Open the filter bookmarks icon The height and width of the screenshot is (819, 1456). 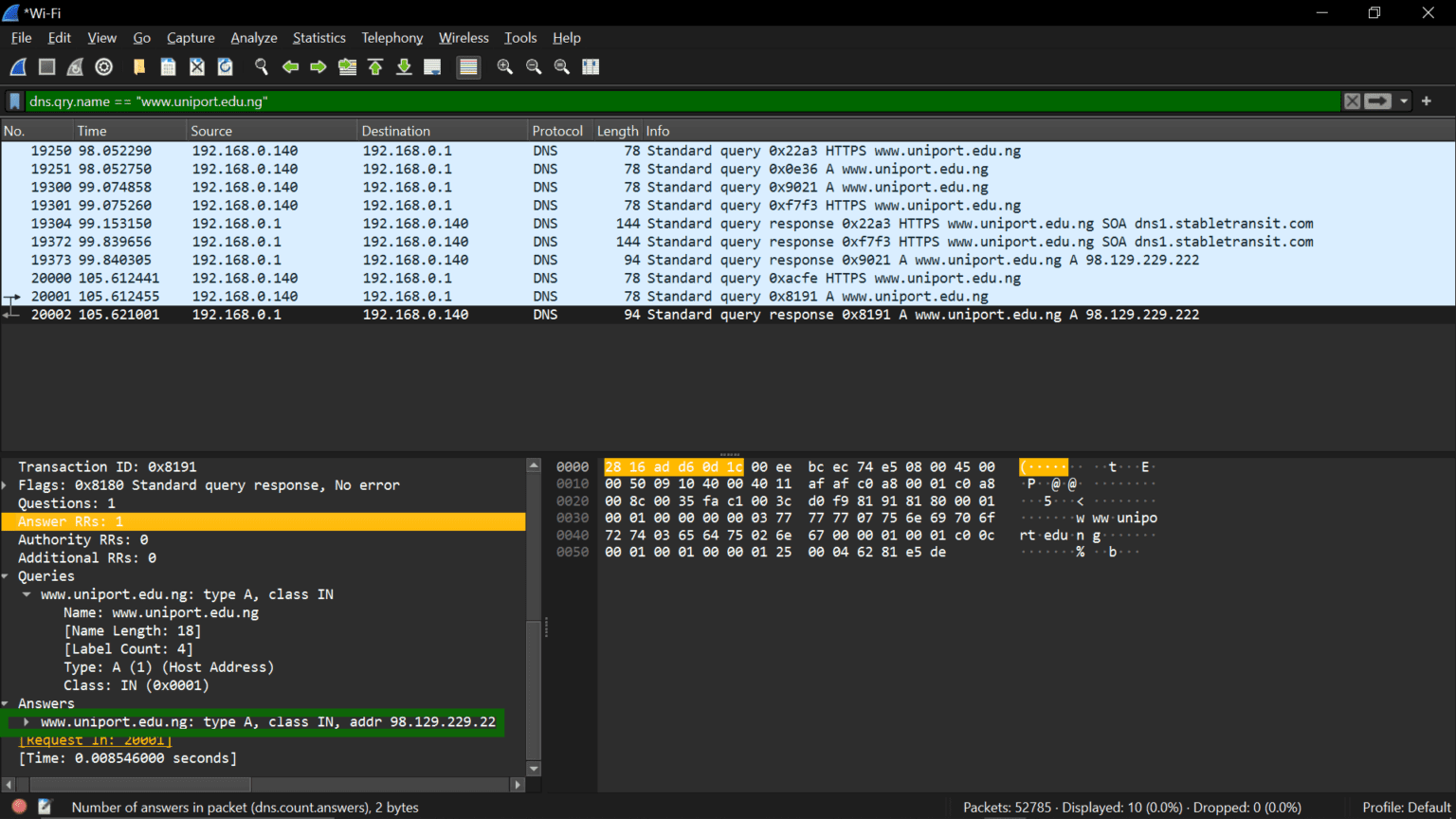click(x=14, y=100)
